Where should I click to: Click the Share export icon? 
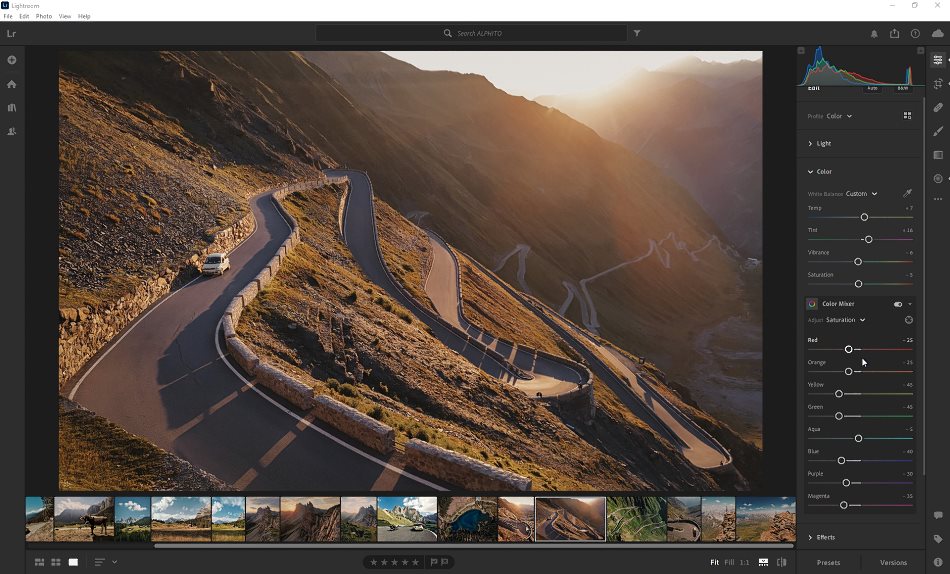[894, 33]
